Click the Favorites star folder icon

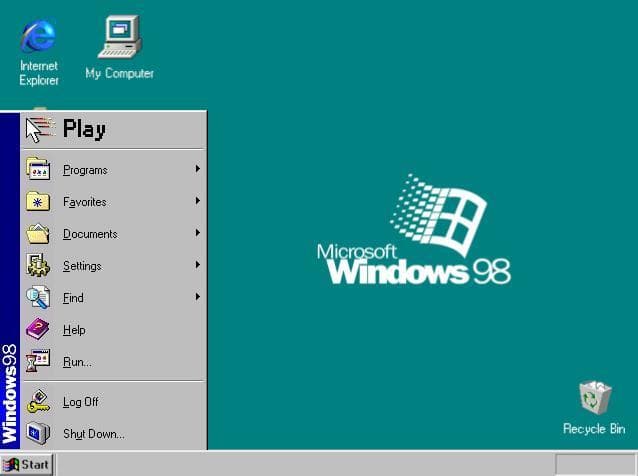[38, 201]
